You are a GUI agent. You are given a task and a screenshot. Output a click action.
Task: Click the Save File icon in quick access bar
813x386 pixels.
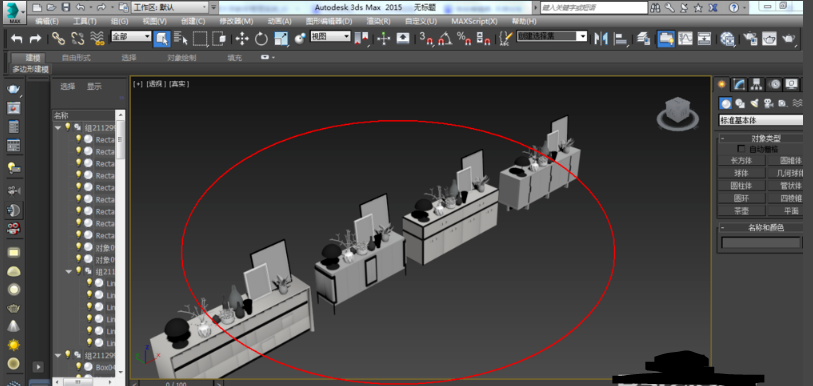click(x=65, y=7)
